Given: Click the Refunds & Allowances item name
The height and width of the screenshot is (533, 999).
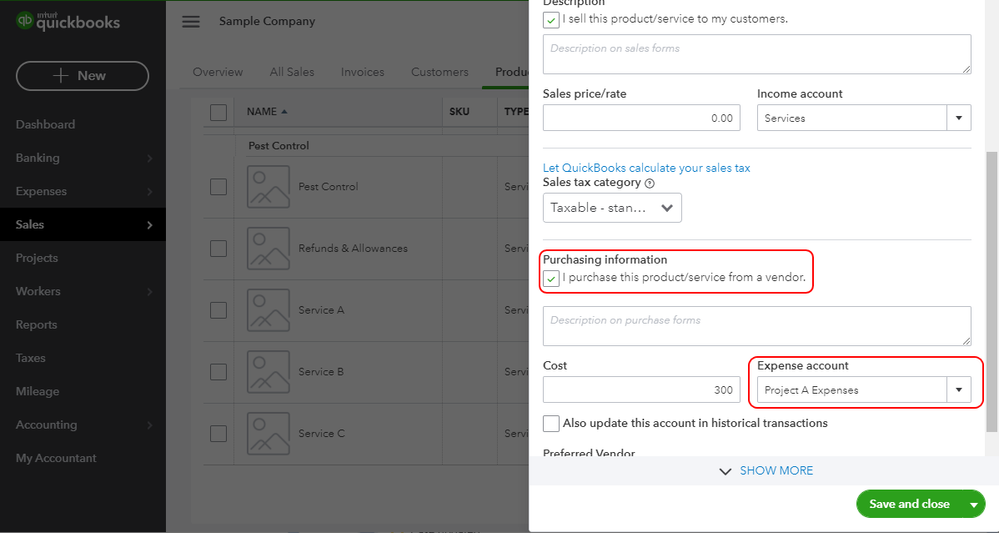Looking at the screenshot, I should pos(353,248).
